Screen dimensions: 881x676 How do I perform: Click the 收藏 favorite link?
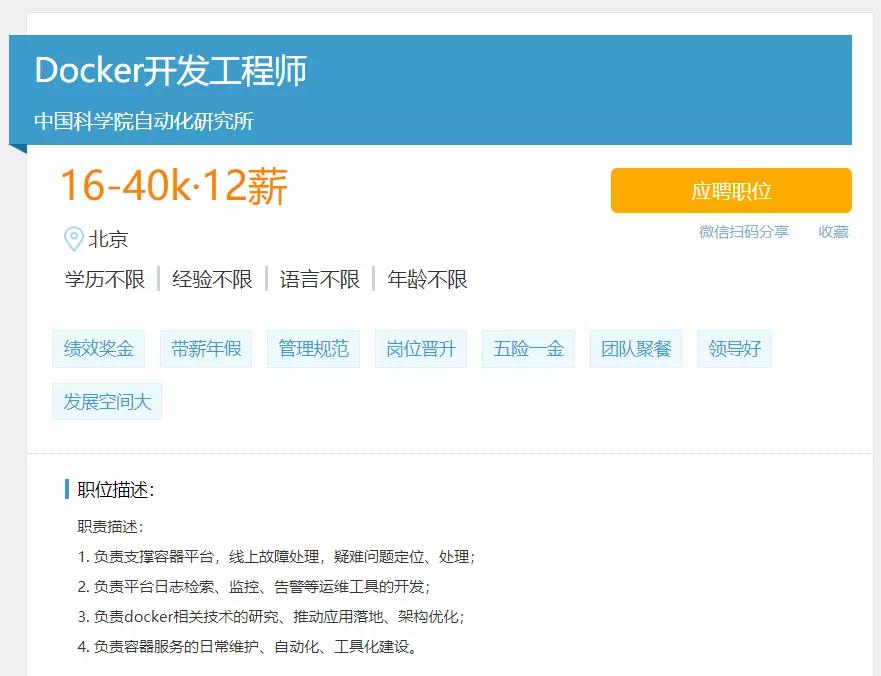point(833,232)
